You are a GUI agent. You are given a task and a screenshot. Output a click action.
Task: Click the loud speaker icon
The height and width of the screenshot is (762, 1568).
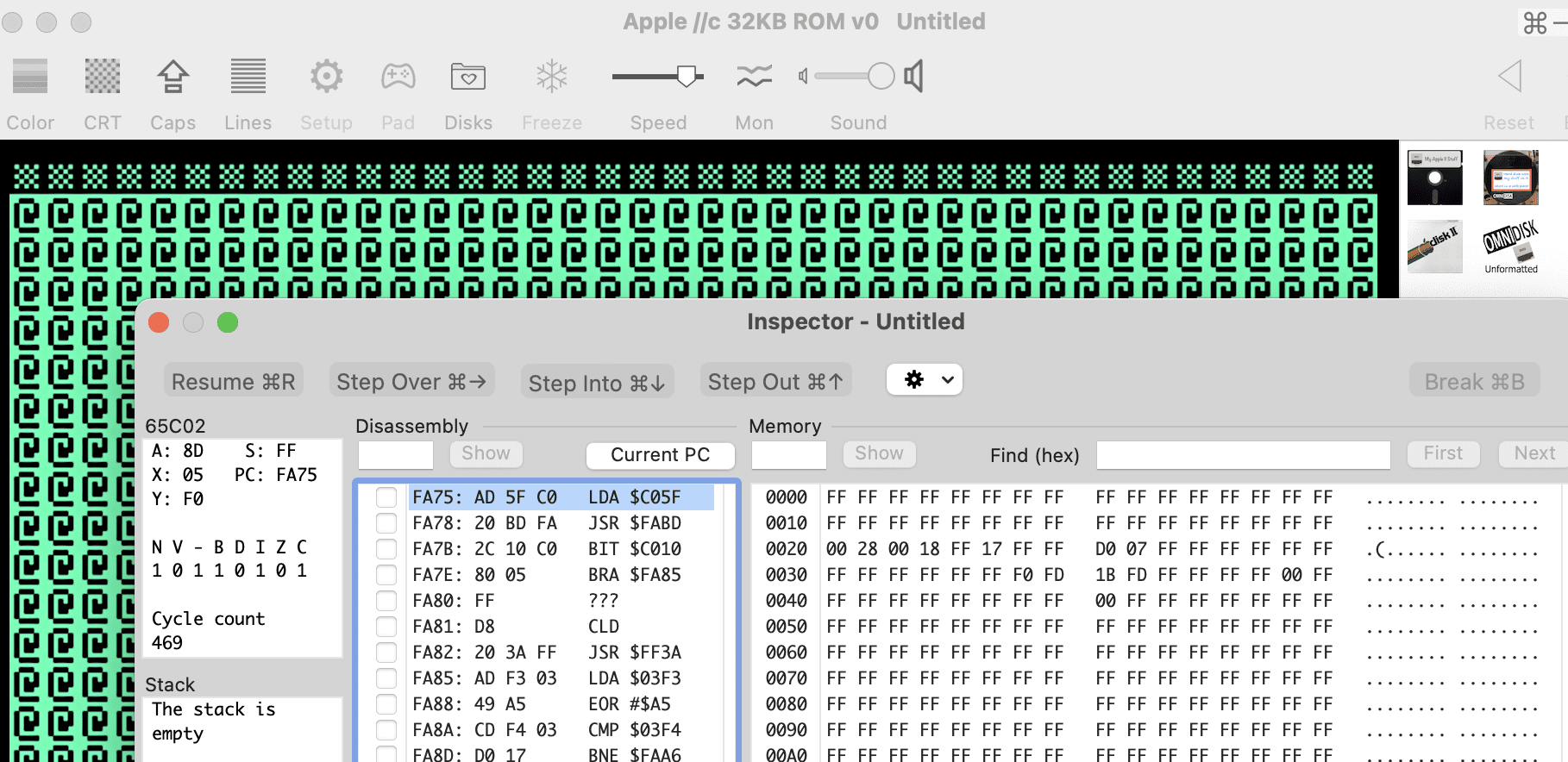914,77
